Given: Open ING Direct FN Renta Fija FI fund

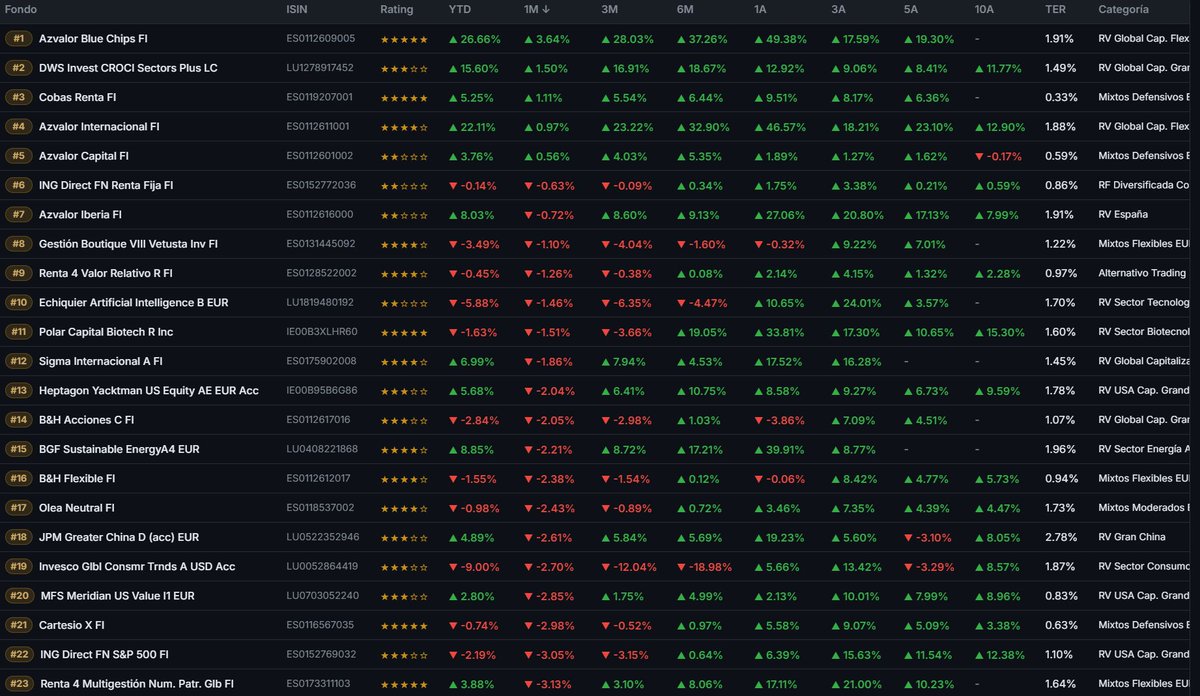Looking at the screenshot, I should tap(106, 186).
